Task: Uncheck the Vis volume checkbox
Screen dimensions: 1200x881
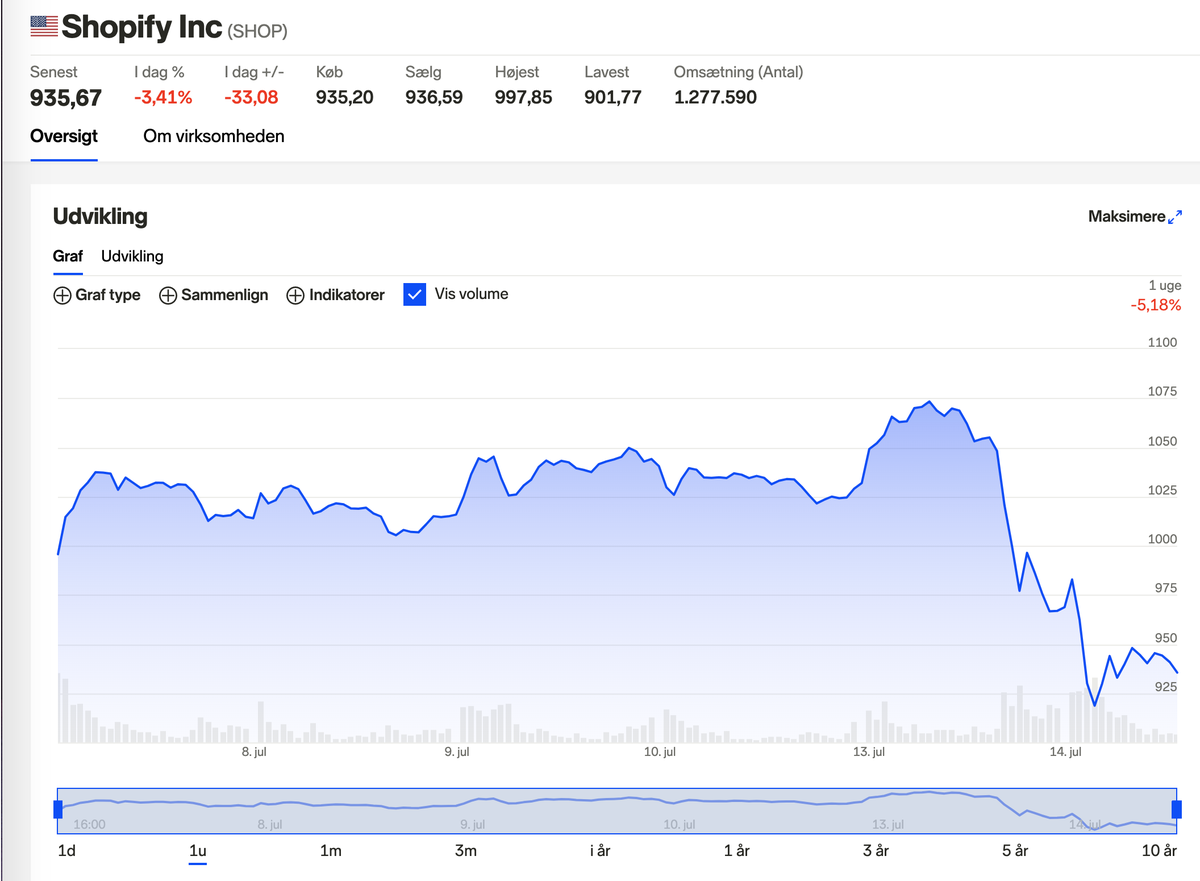Action: point(415,294)
